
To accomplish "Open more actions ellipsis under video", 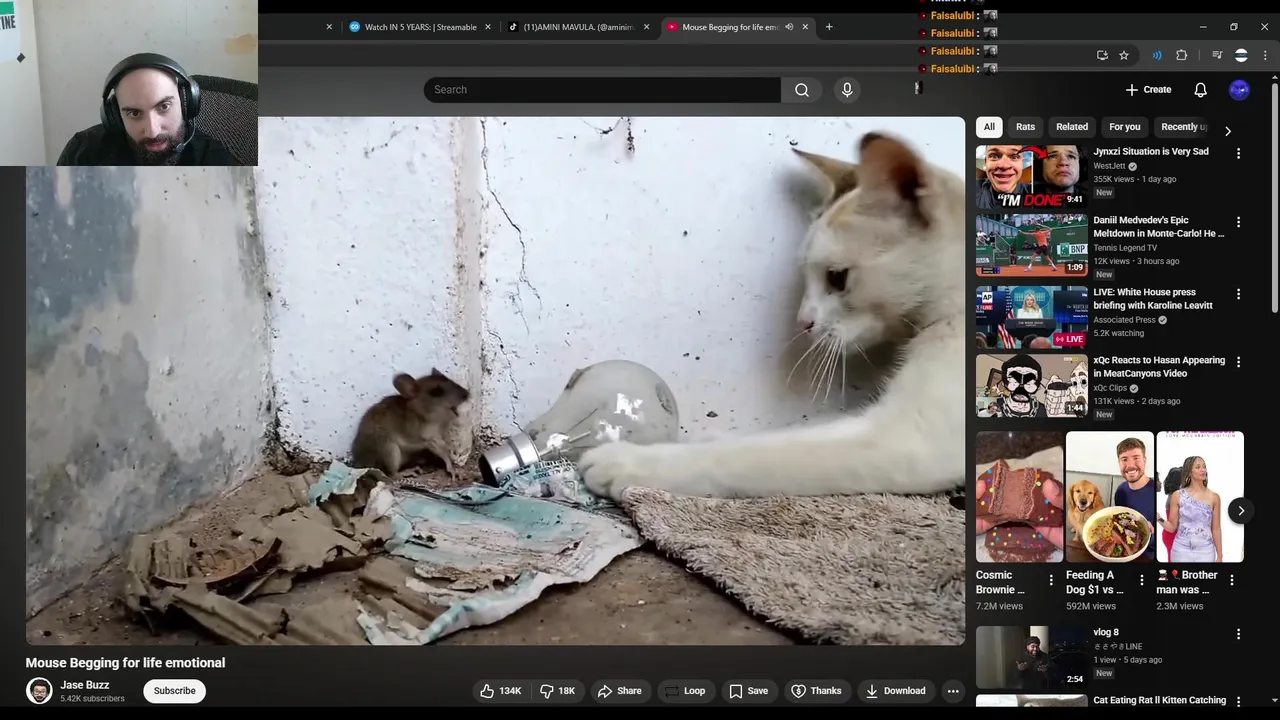I will [953, 691].
